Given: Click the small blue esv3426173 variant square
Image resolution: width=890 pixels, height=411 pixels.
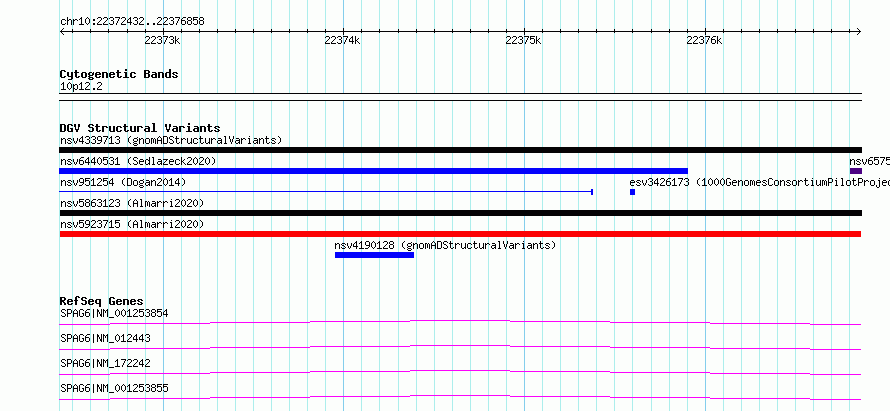Looking at the screenshot, I should tap(632, 192).
